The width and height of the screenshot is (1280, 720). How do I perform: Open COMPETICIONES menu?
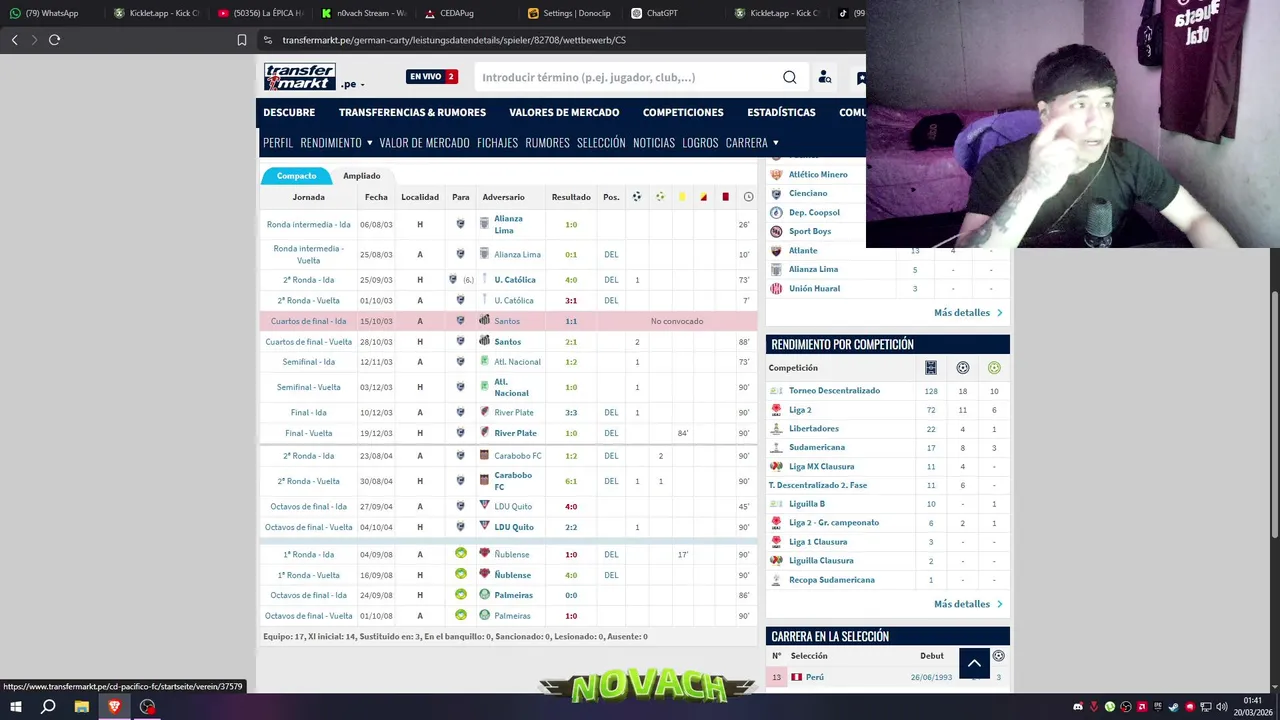pyautogui.click(x=683, y=113)
